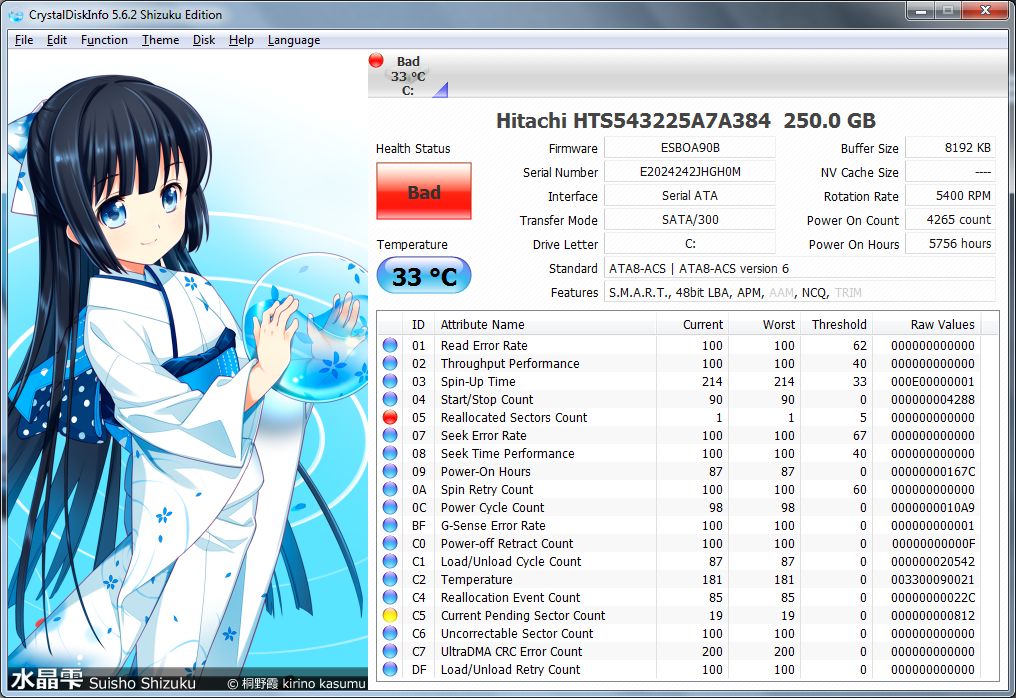Click raw value 000000020542
Image resolution: width=1016 pixels, height=698 pixels.
(x=932, y=561)
